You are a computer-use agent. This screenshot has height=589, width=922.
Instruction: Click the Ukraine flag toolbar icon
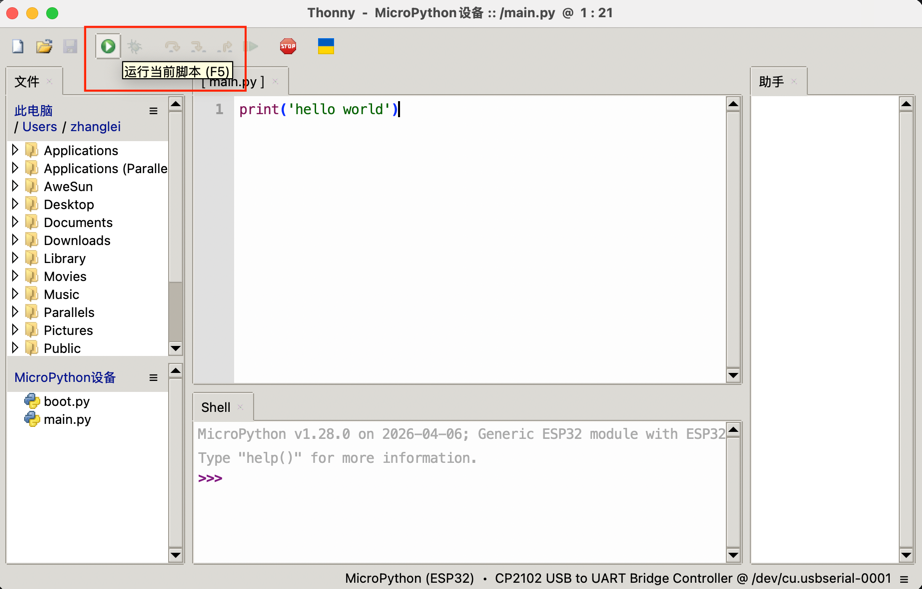point(326,46)
